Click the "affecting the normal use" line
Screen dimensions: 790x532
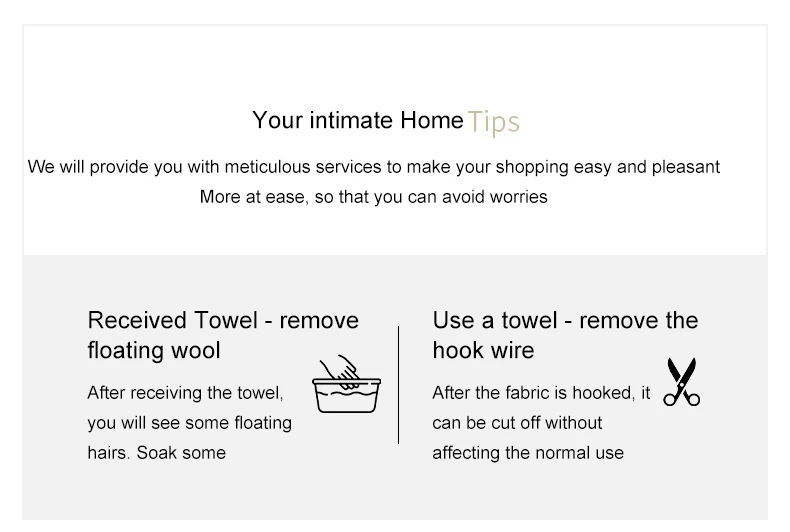(528, 453)
